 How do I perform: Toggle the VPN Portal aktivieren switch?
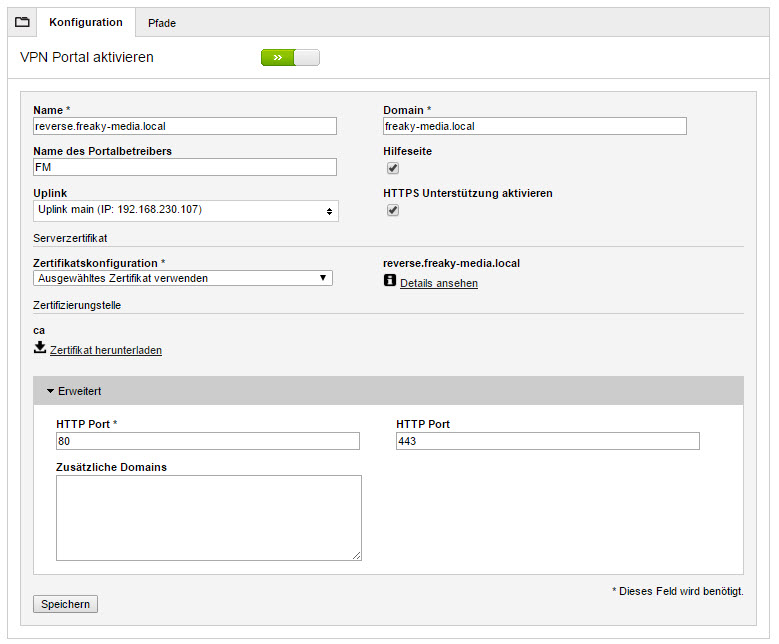point(290,58)
